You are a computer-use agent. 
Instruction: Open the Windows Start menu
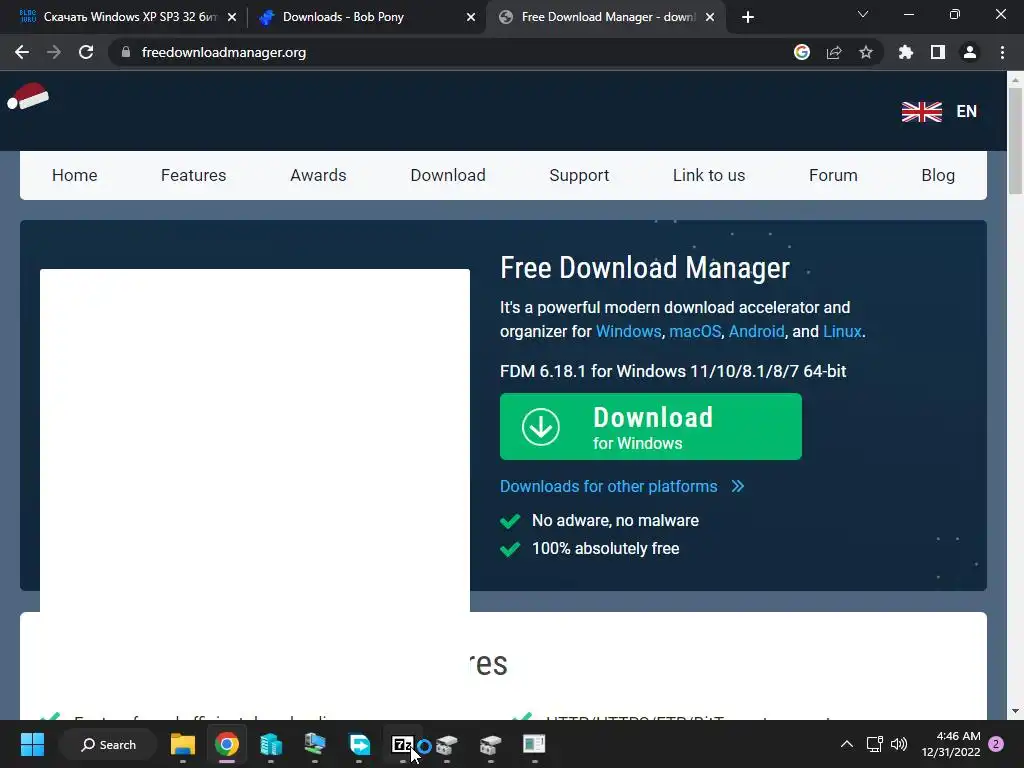click(x=32, y=744)
